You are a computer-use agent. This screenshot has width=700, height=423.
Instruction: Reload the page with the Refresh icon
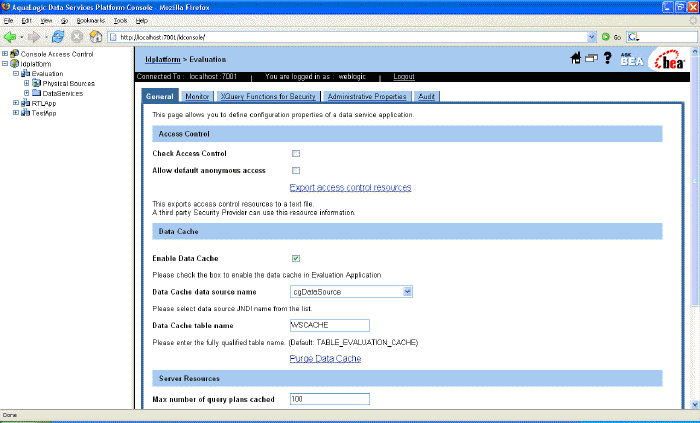click(58, 37)
